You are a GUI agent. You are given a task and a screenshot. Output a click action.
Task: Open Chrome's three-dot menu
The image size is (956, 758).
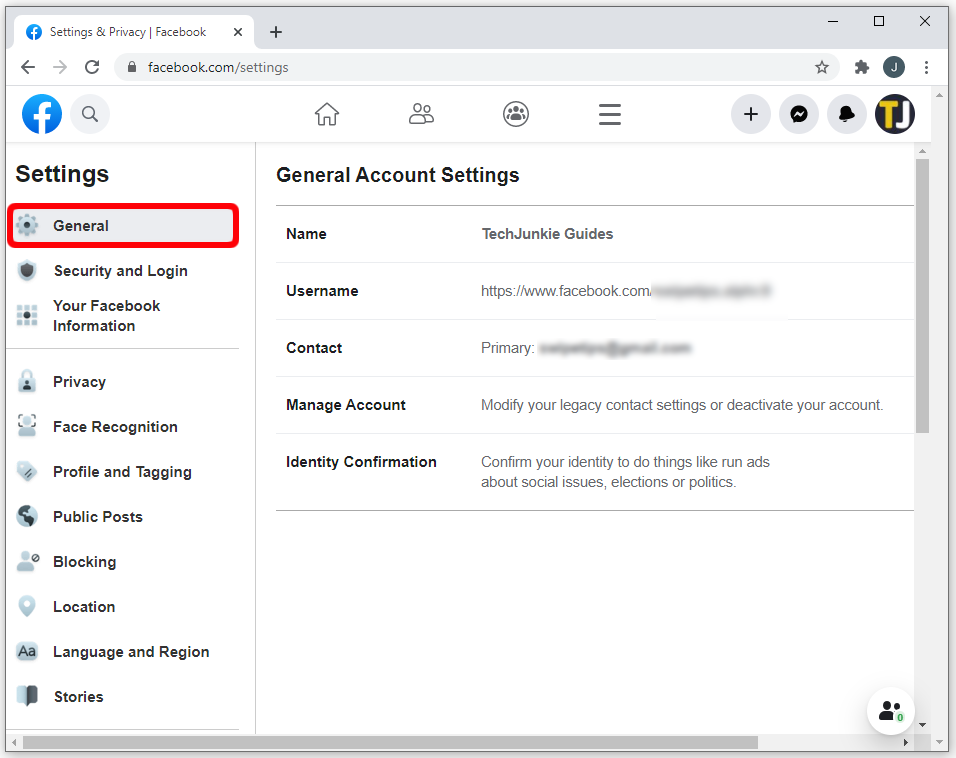[x=927, y=67]
